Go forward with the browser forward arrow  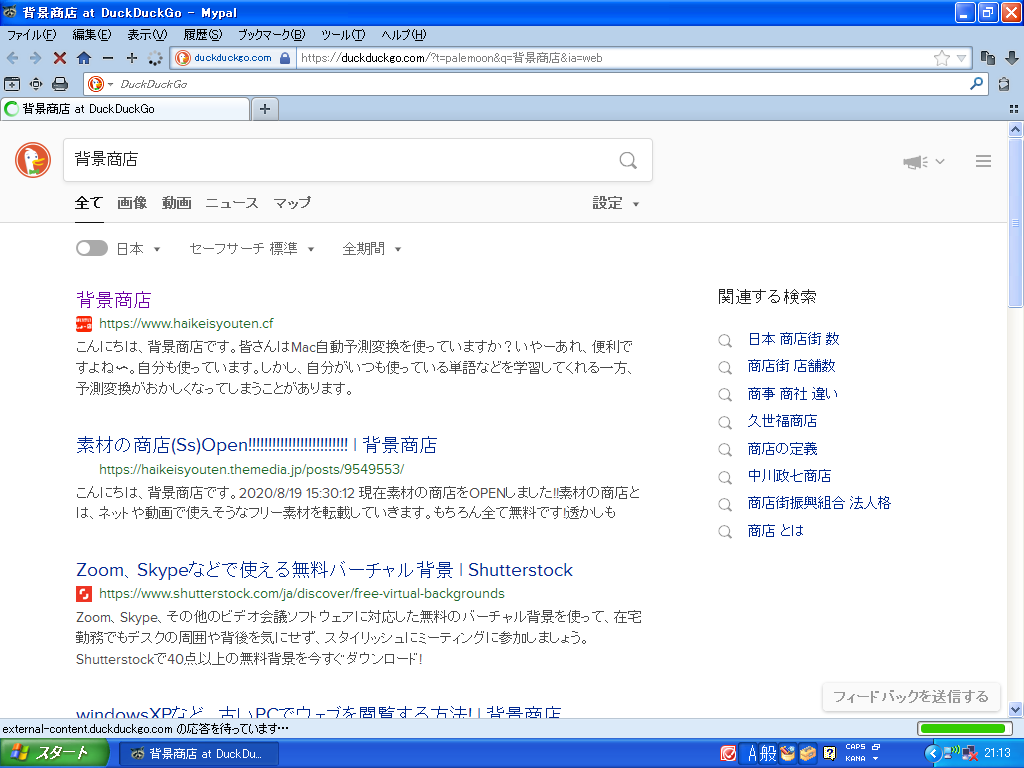coord(35,58)
